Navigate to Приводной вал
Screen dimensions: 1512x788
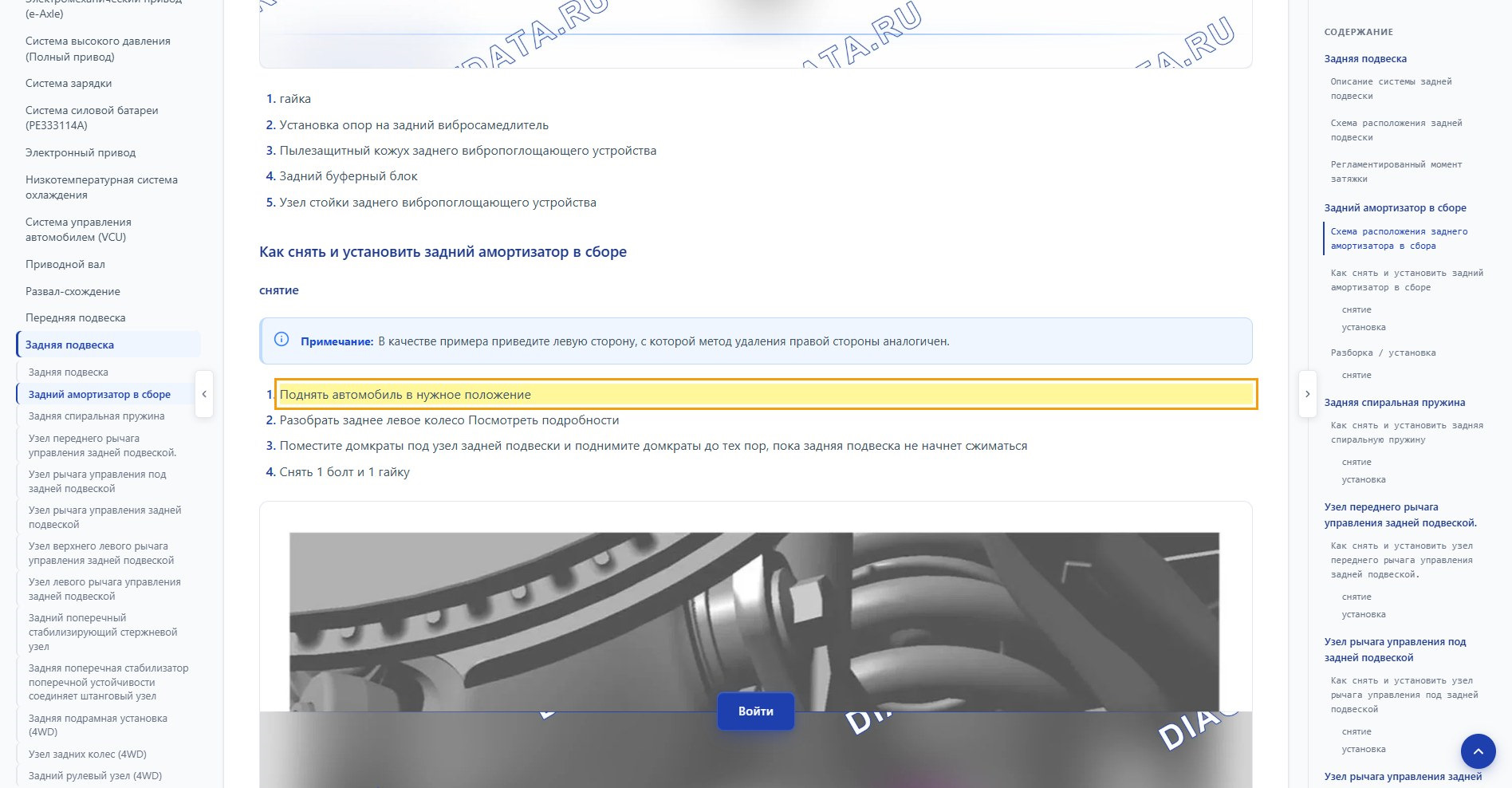click(65, 264)
